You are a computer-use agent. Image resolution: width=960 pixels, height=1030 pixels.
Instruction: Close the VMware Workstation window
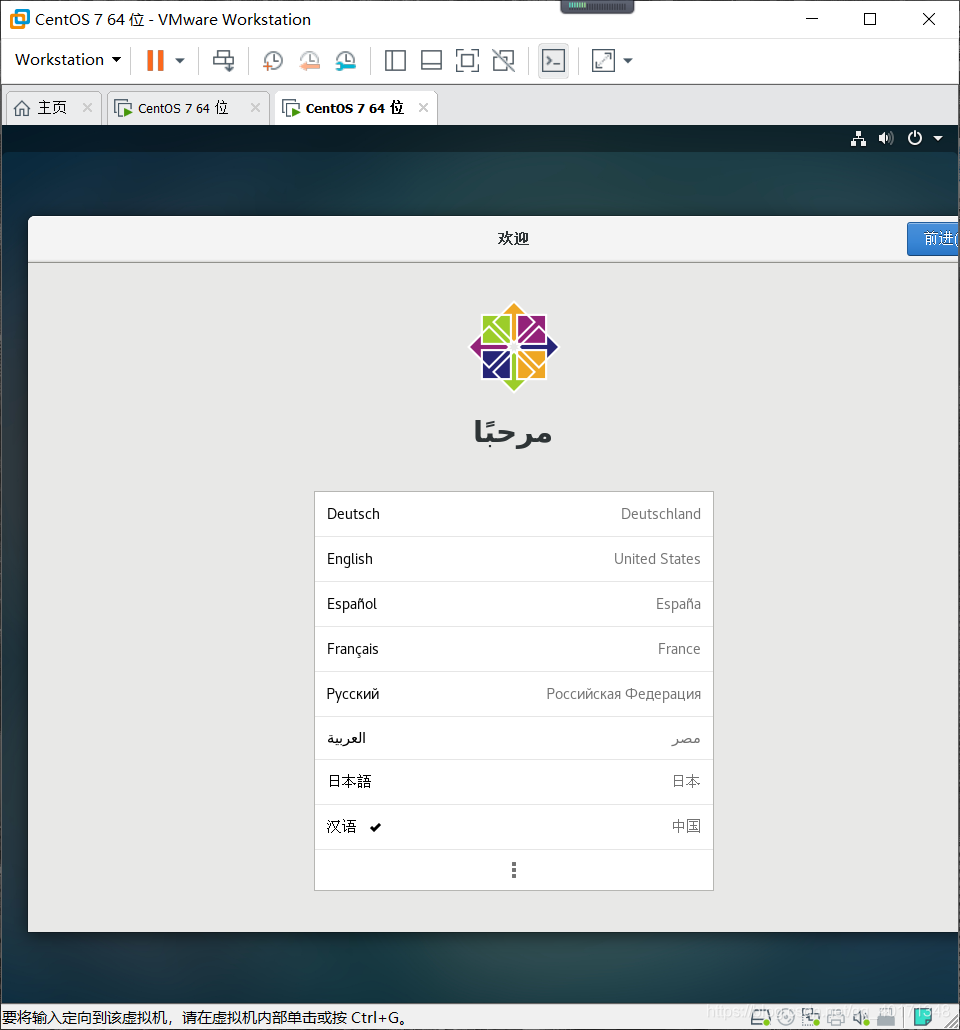(928, 19)
